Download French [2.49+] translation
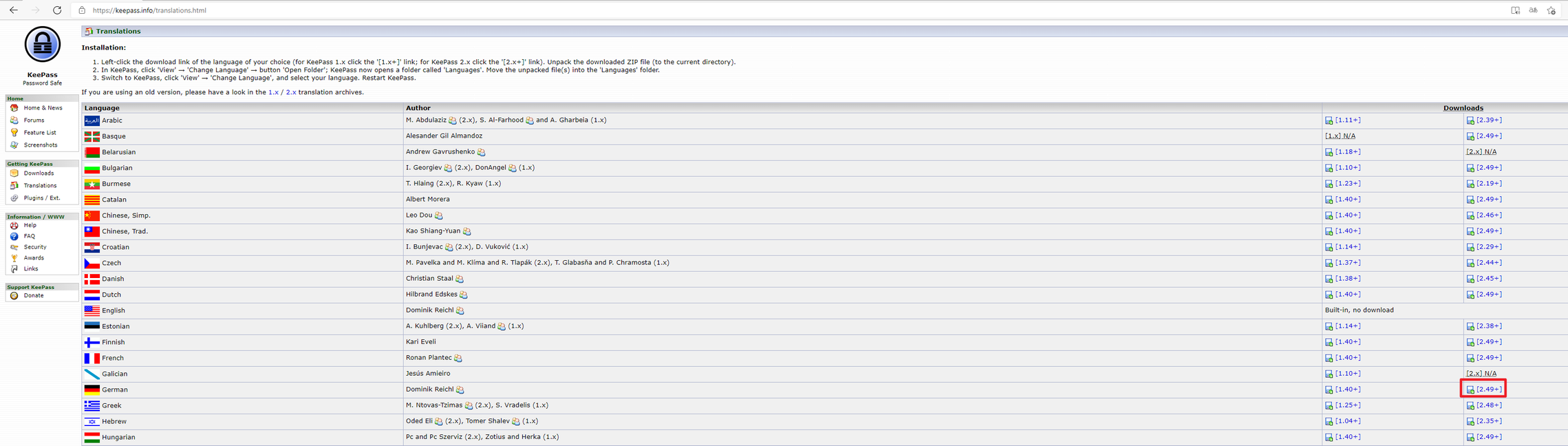The image size is (1568, 446). (x=1490, y=357)
